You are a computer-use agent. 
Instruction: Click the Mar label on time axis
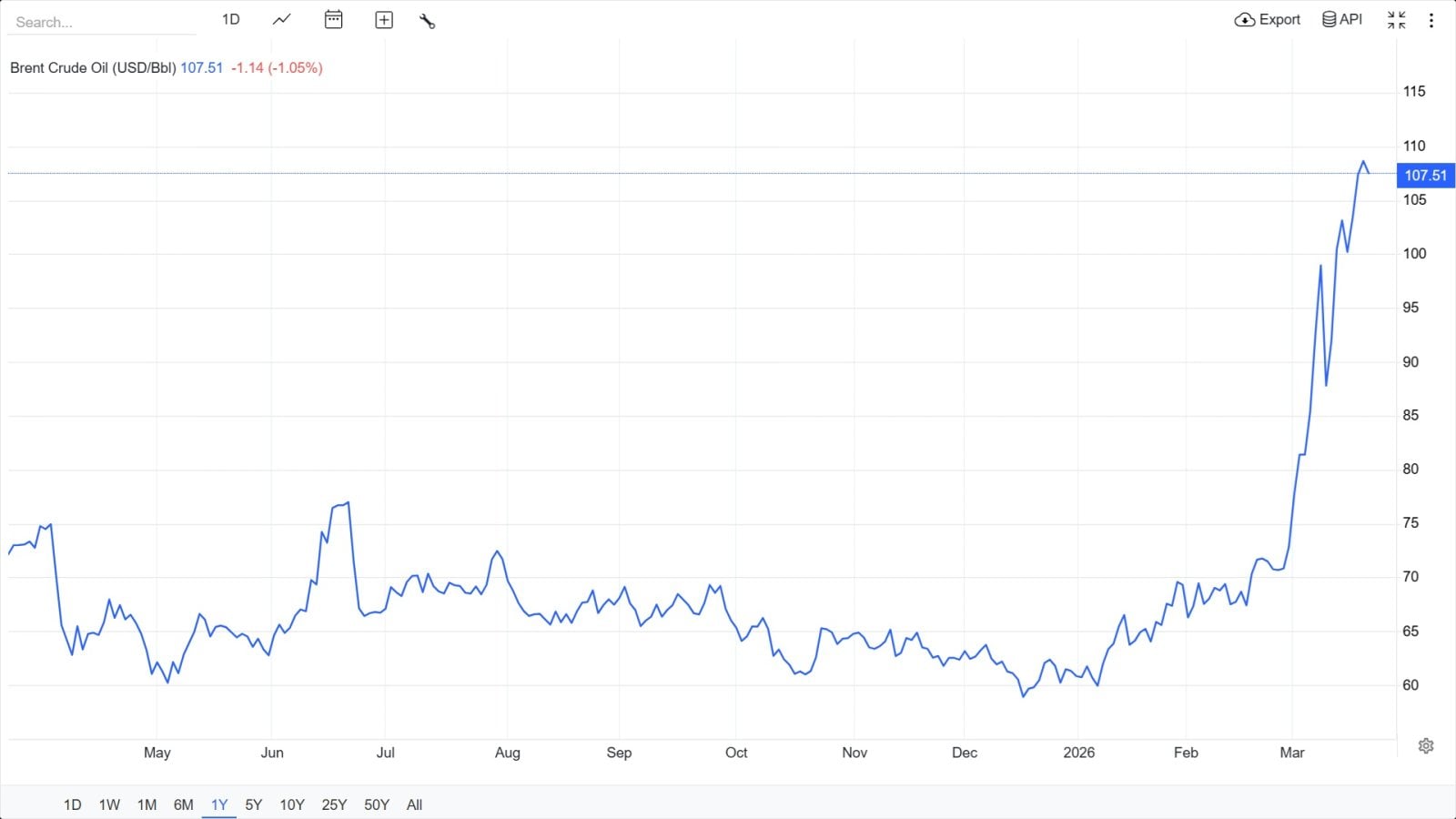(x=1292, y=753)
